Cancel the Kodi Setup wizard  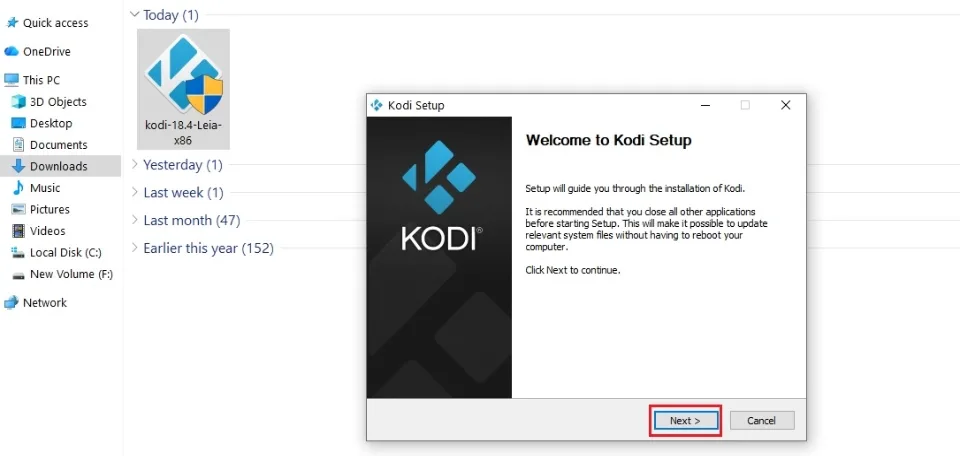coord(761,421)
